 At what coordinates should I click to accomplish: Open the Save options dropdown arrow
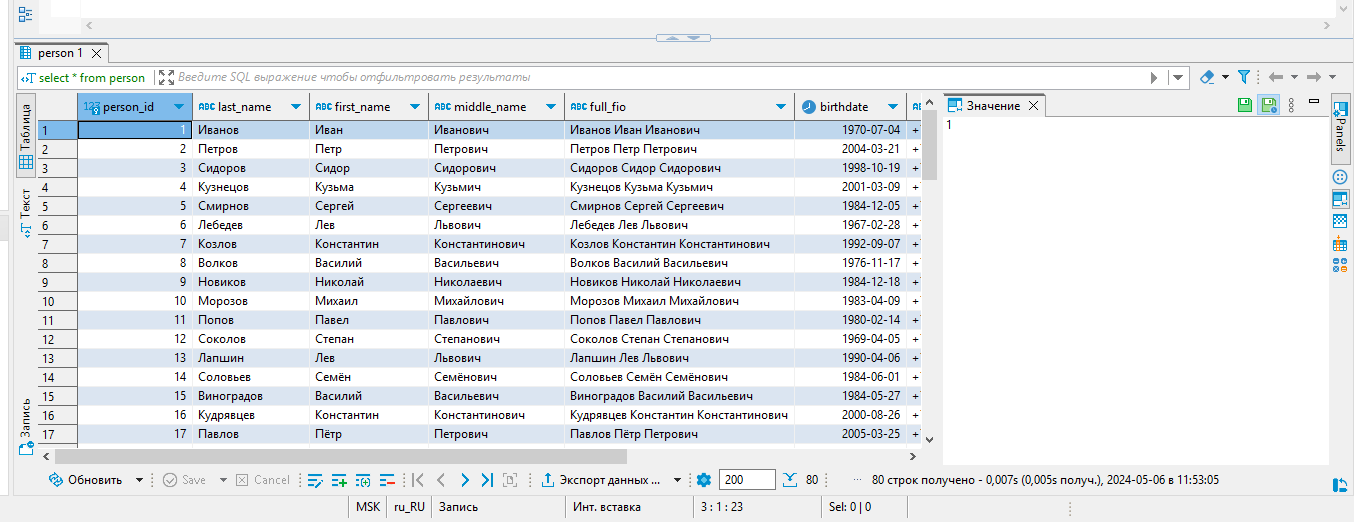pyautogui.click(x=223, y=480)
